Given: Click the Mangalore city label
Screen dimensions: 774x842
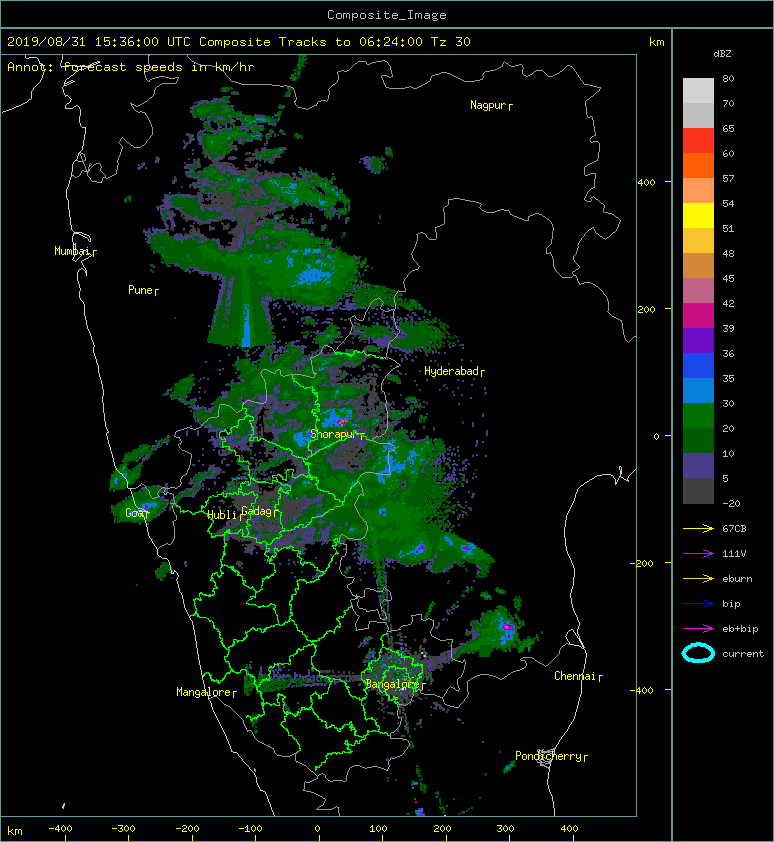Looking at the screenshot, I should pyautogui.click(x=204, y=692).
